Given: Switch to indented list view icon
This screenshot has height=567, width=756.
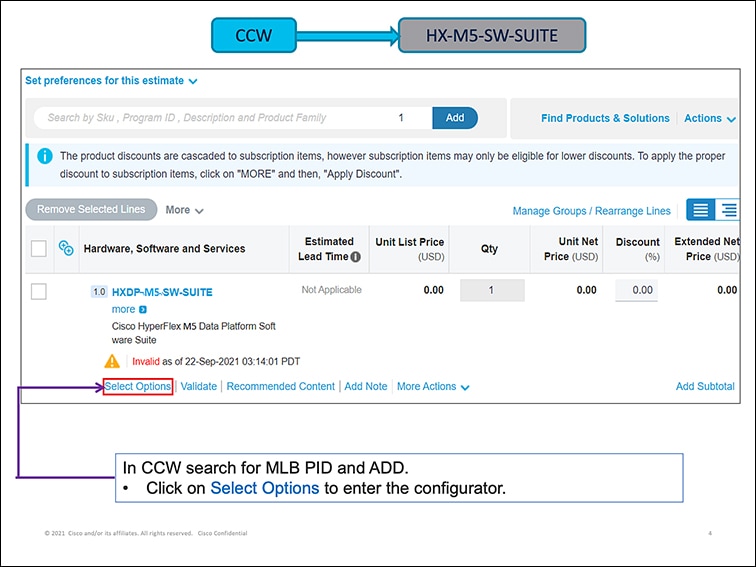Looking at the screenshot, I should pyautogui.click(x=728, y=210).
